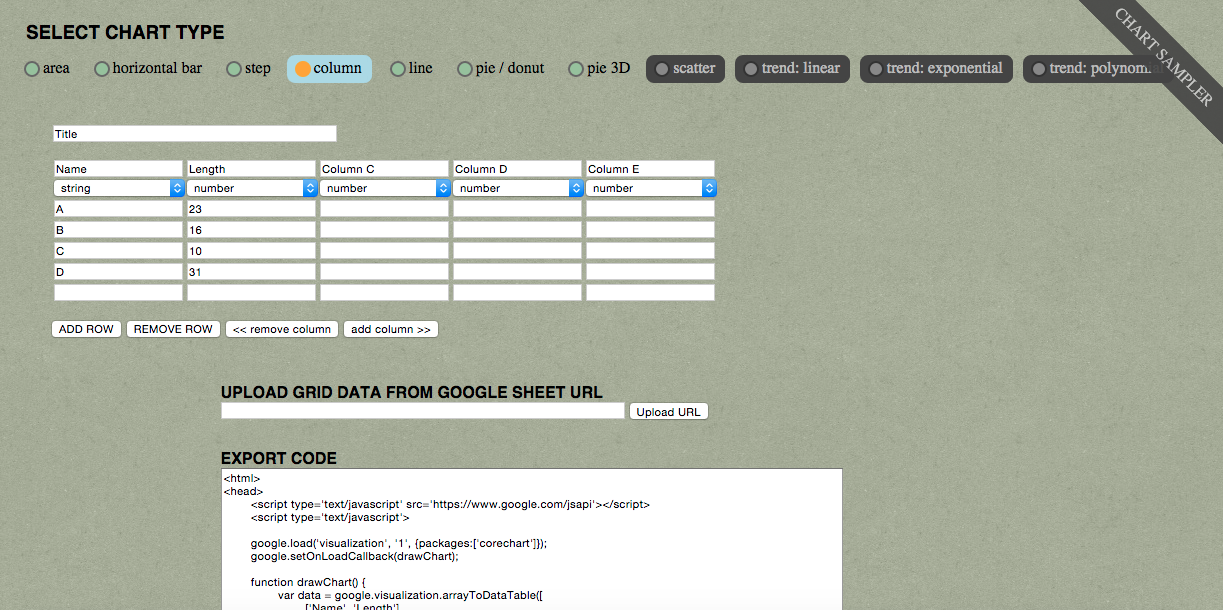Screen dimensions: 1223x610
Task: Click the Google Sheet URL input box
Action: point(423,411)
